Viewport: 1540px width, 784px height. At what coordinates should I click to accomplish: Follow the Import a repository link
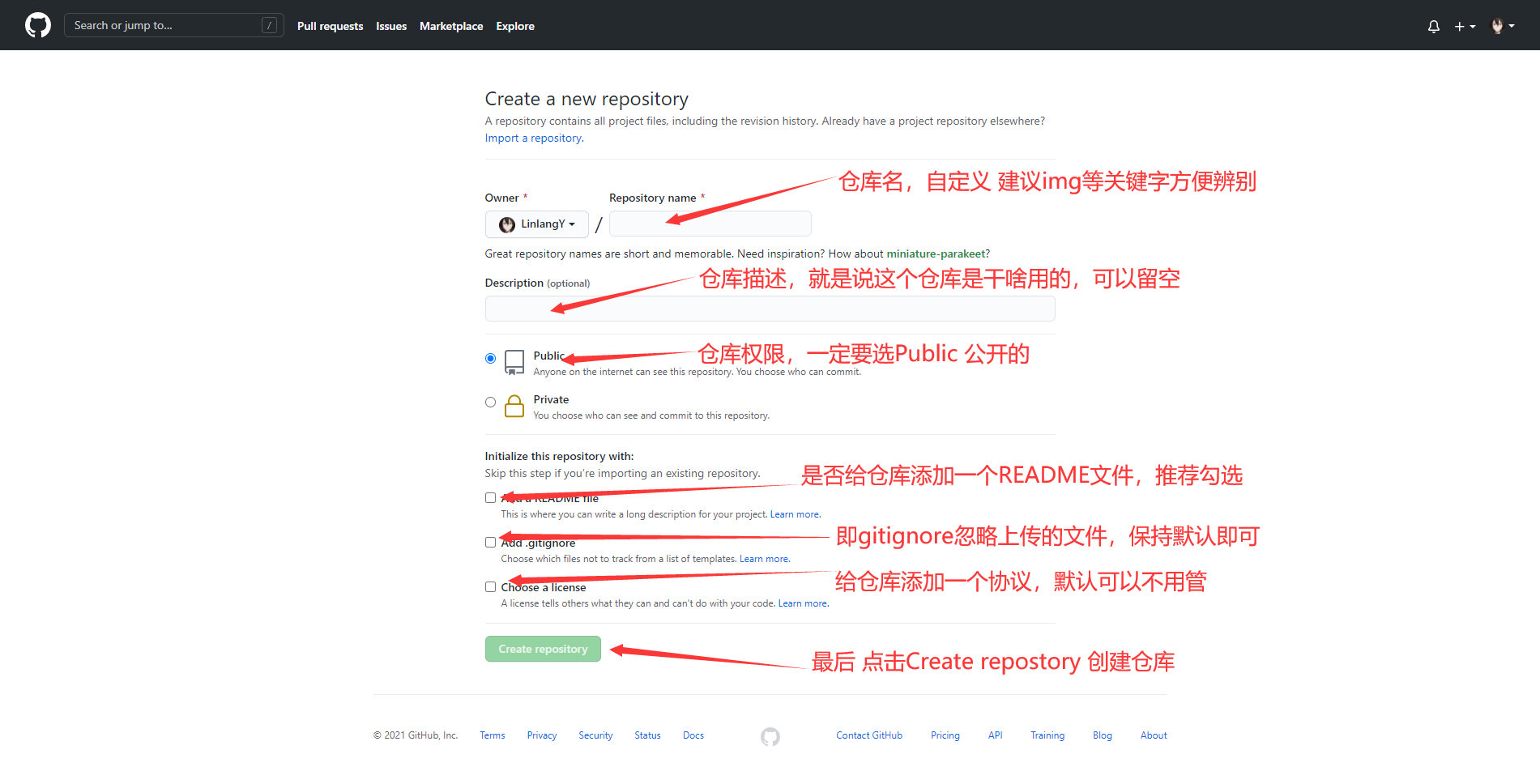coord(533,138)
